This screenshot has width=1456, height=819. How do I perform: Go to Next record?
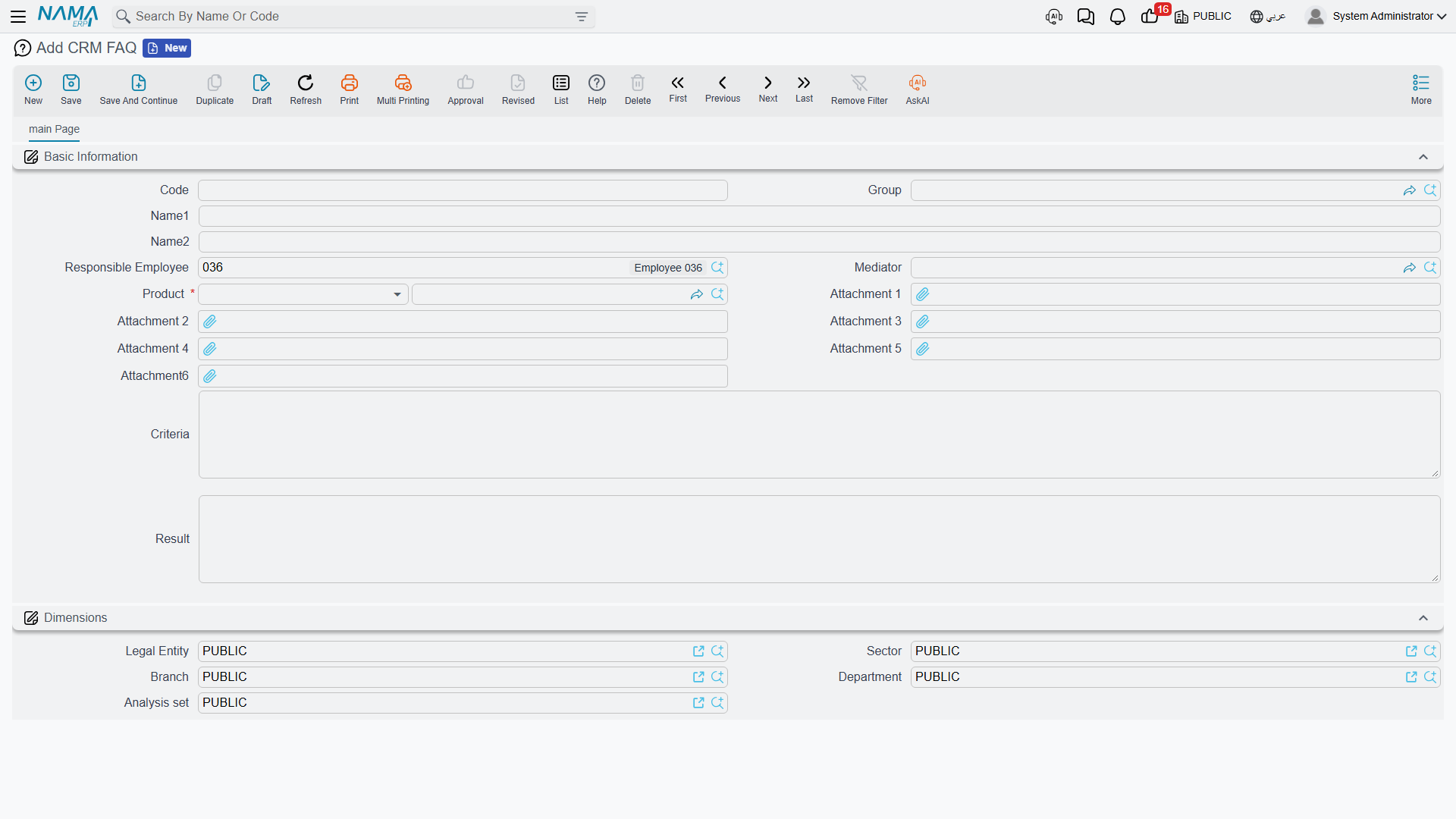[x=768, y=89]
